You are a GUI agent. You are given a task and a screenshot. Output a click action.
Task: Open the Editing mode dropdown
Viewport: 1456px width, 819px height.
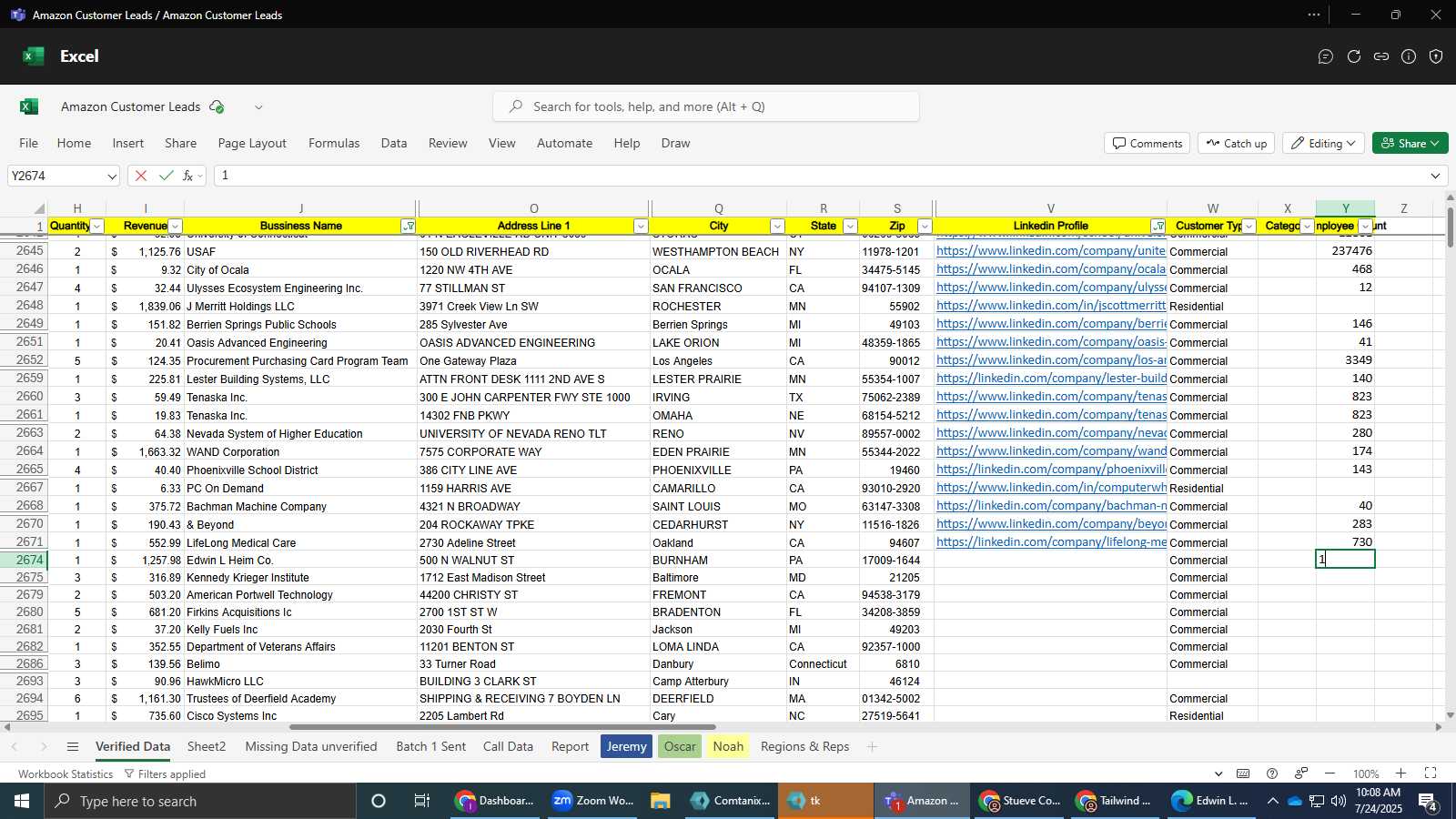[x=1323, y=144]
